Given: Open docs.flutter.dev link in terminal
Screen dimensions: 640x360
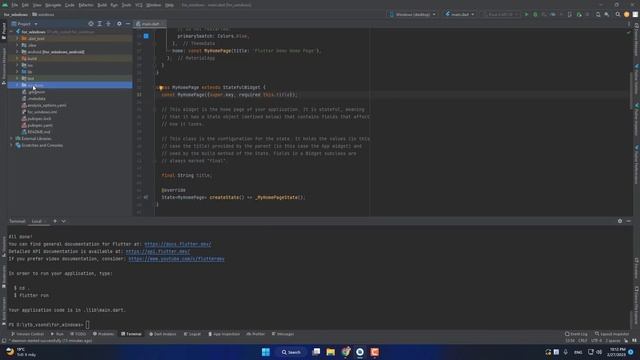Looking at the screenshot, I should (178, 244).
